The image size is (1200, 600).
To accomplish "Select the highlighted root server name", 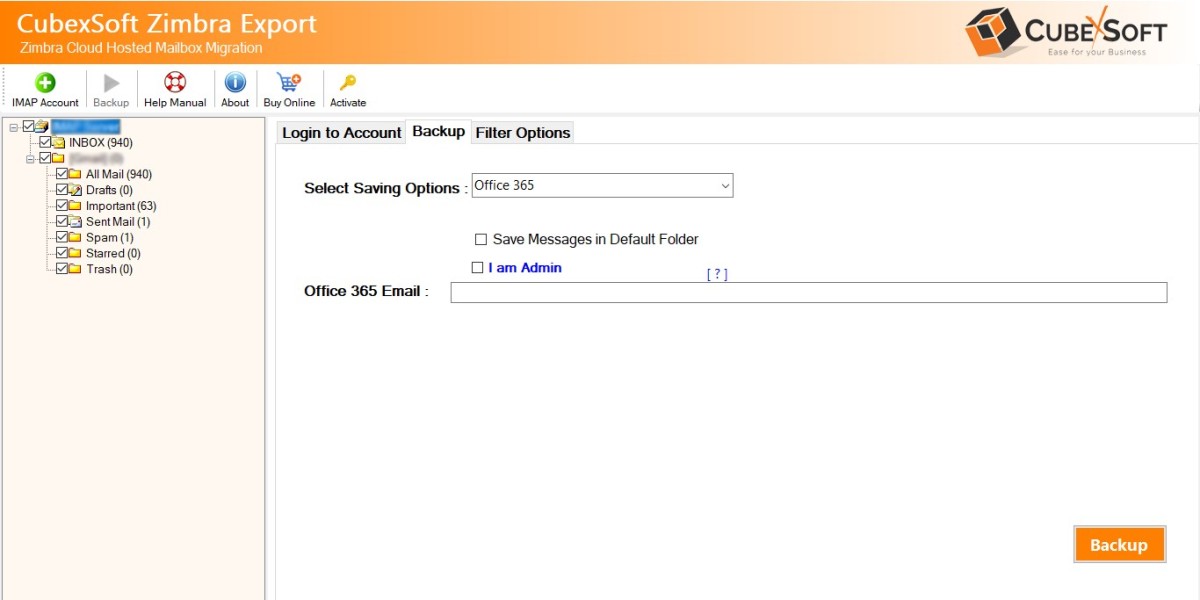I will (86, 127).
